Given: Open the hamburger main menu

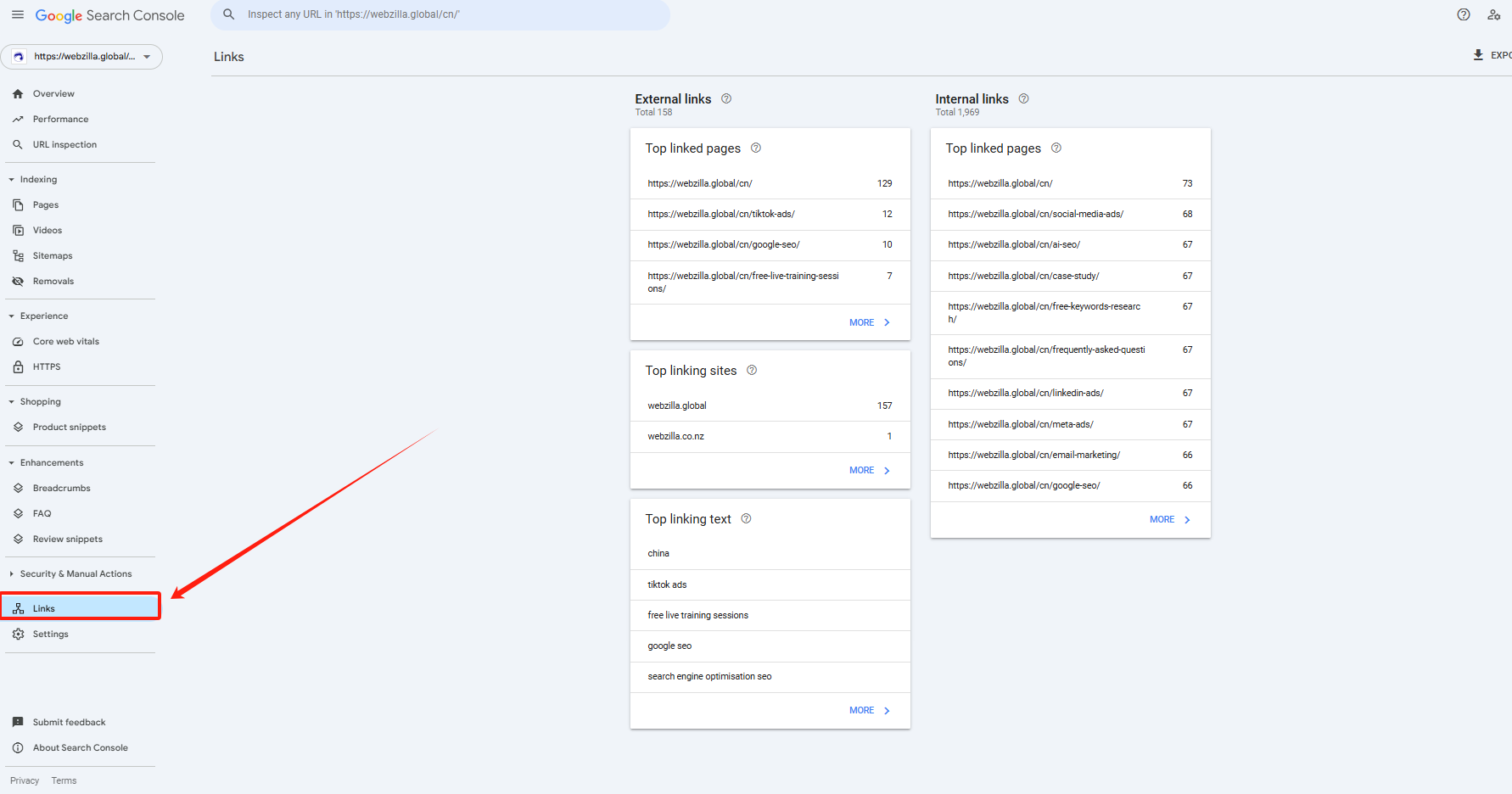Looking at the screenshot, I should (18, 14).
